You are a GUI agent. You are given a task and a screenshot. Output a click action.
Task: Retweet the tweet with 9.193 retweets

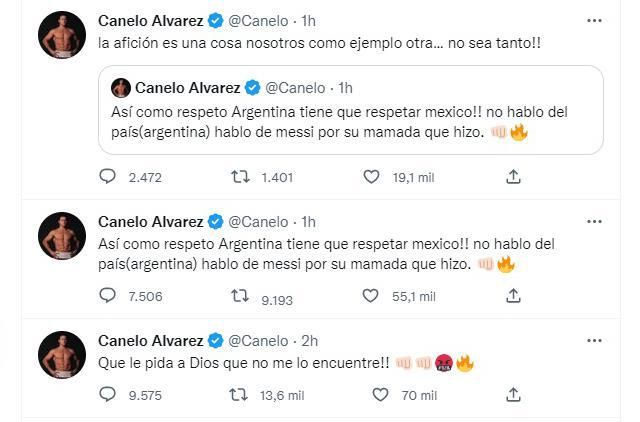239,295
